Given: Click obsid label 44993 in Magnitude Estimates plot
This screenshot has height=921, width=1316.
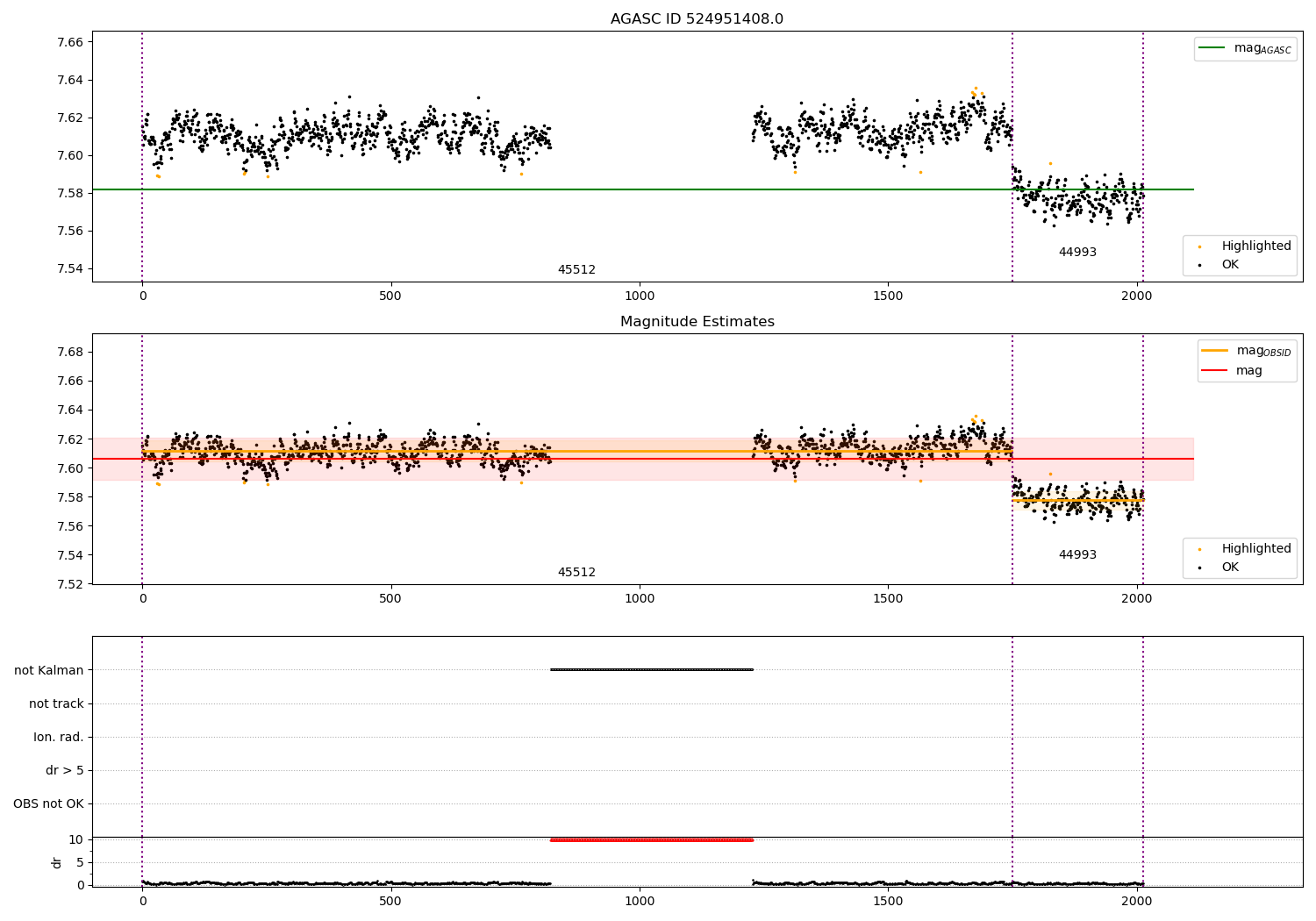Looking at the screenshot, I should 1077,555.
